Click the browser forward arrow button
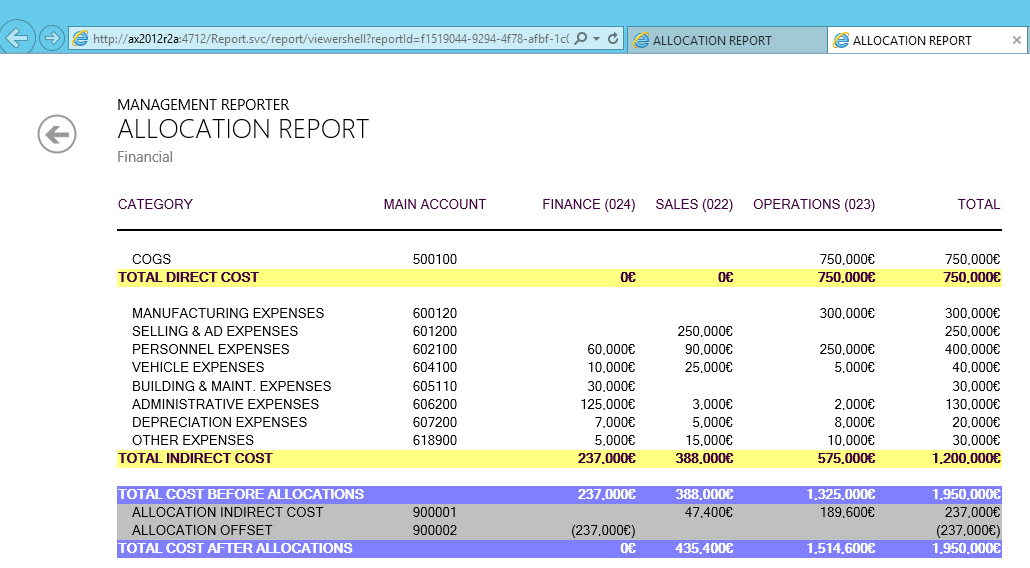This screenshot has width=1030, height=568. click(51, 39)
